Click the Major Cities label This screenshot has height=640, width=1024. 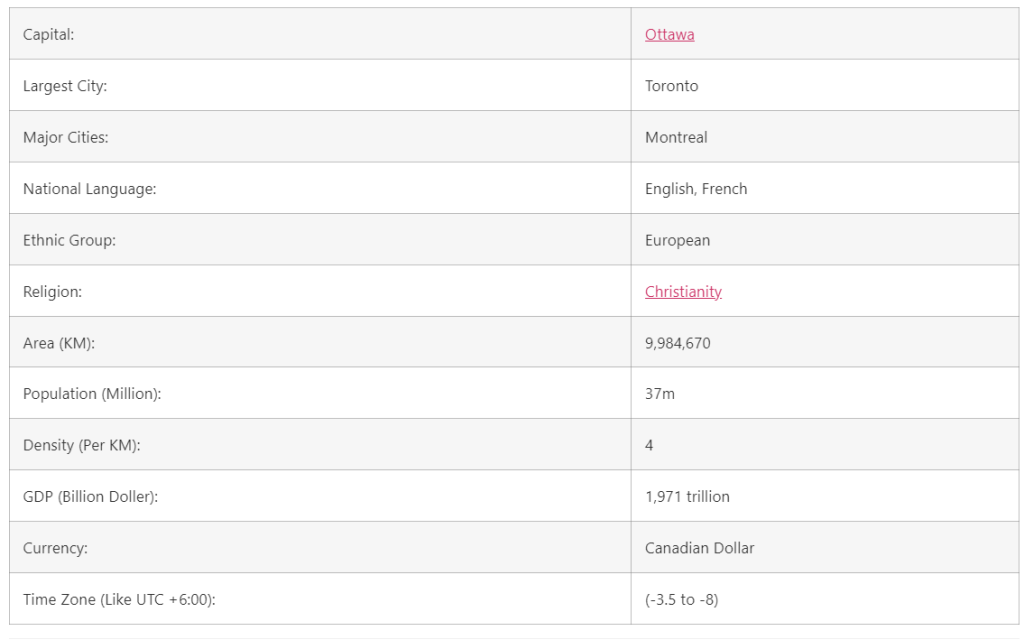click(x=66, y=138)
